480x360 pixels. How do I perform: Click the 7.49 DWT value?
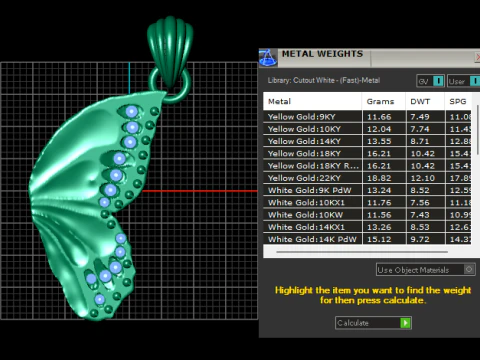point(420,117)
